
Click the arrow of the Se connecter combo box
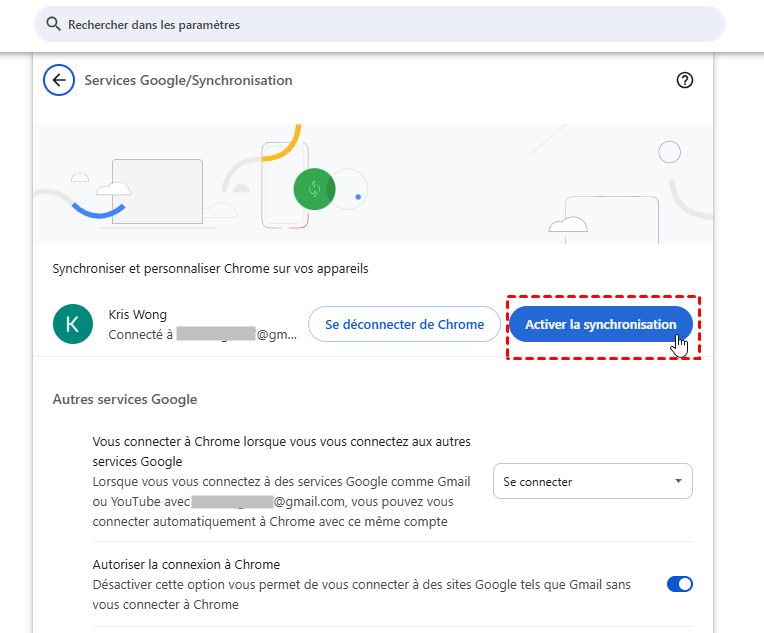(679, 481)
